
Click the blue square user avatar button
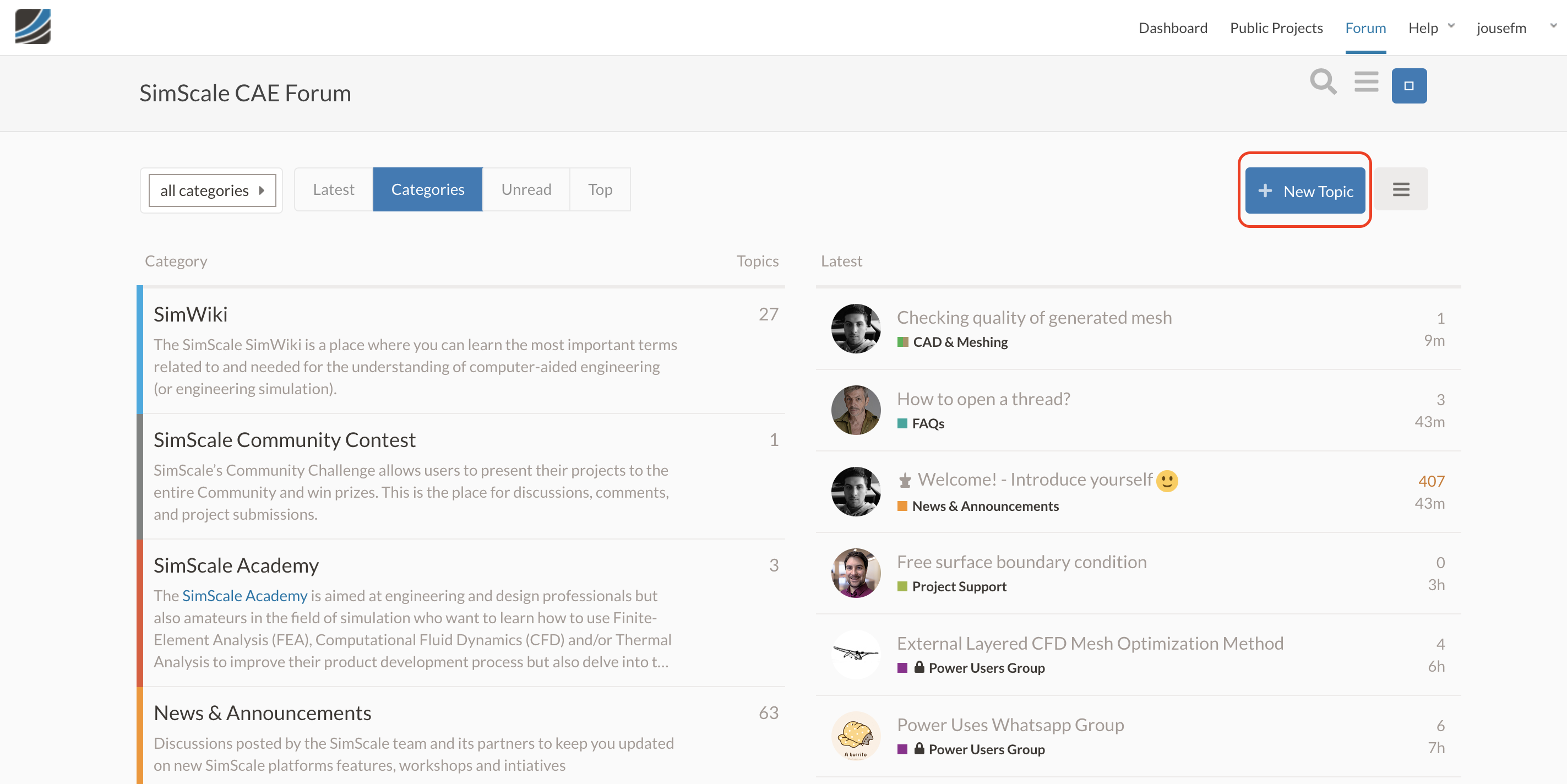point(1408,86)
